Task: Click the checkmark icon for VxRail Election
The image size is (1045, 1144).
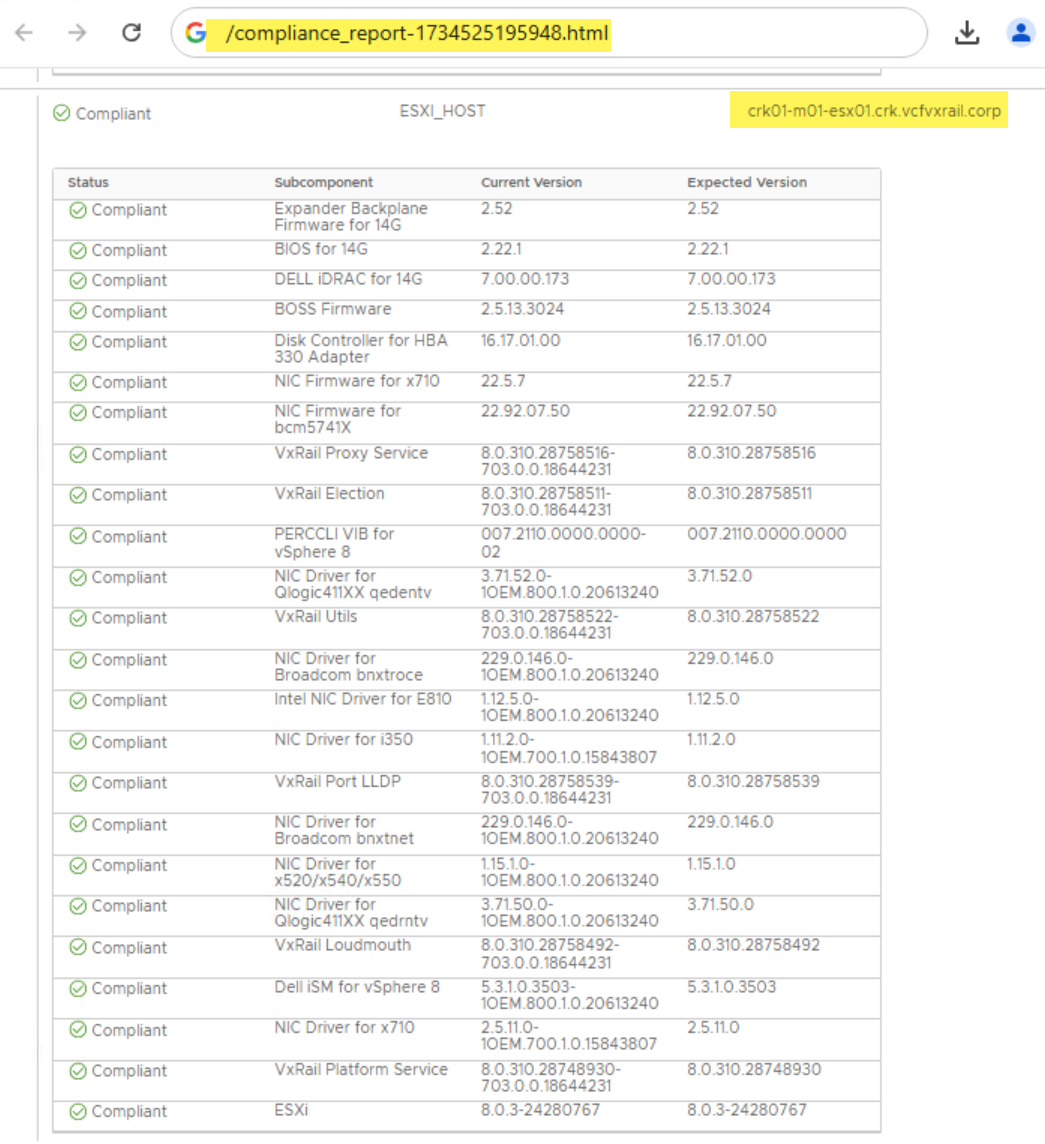Action: (78, 496)
